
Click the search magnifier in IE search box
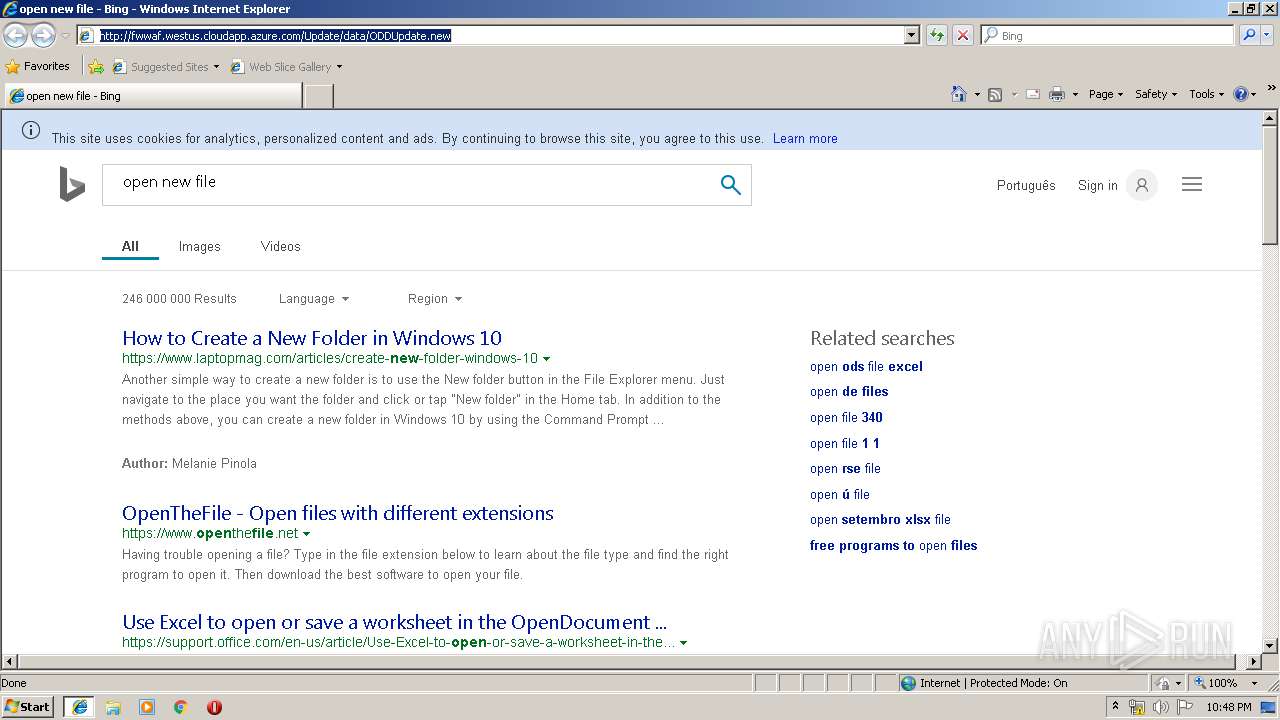pyautogui.click(x=1248, y=35)
